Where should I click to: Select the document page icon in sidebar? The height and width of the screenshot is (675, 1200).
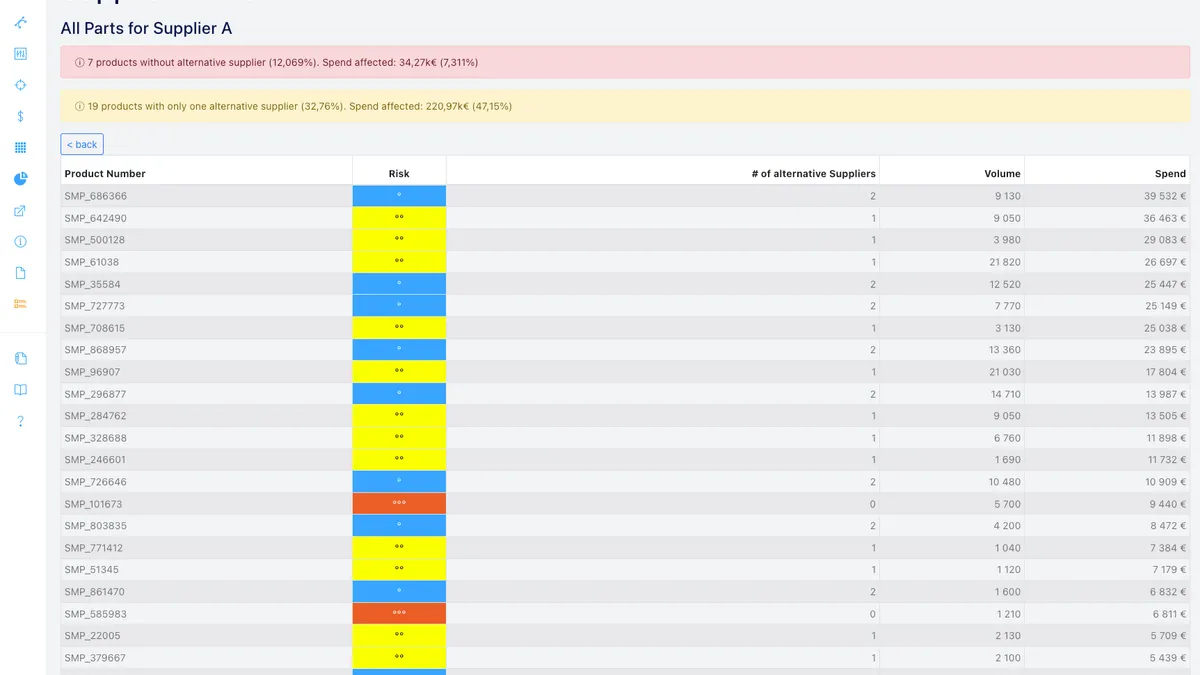pos(20,272)
